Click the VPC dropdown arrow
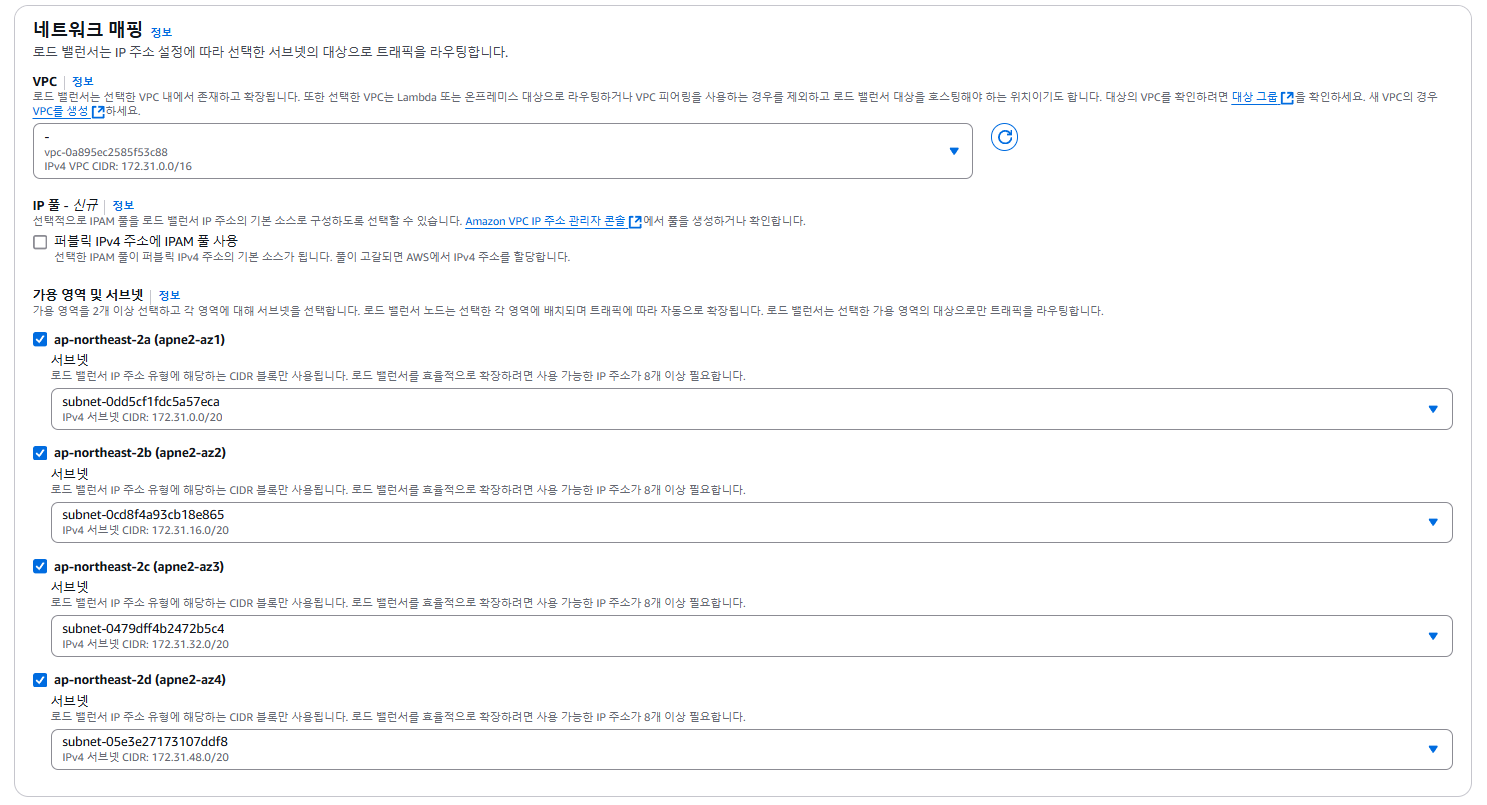Image resolution: width=1487 pixels, height=805 pixels. pos(953,151)
